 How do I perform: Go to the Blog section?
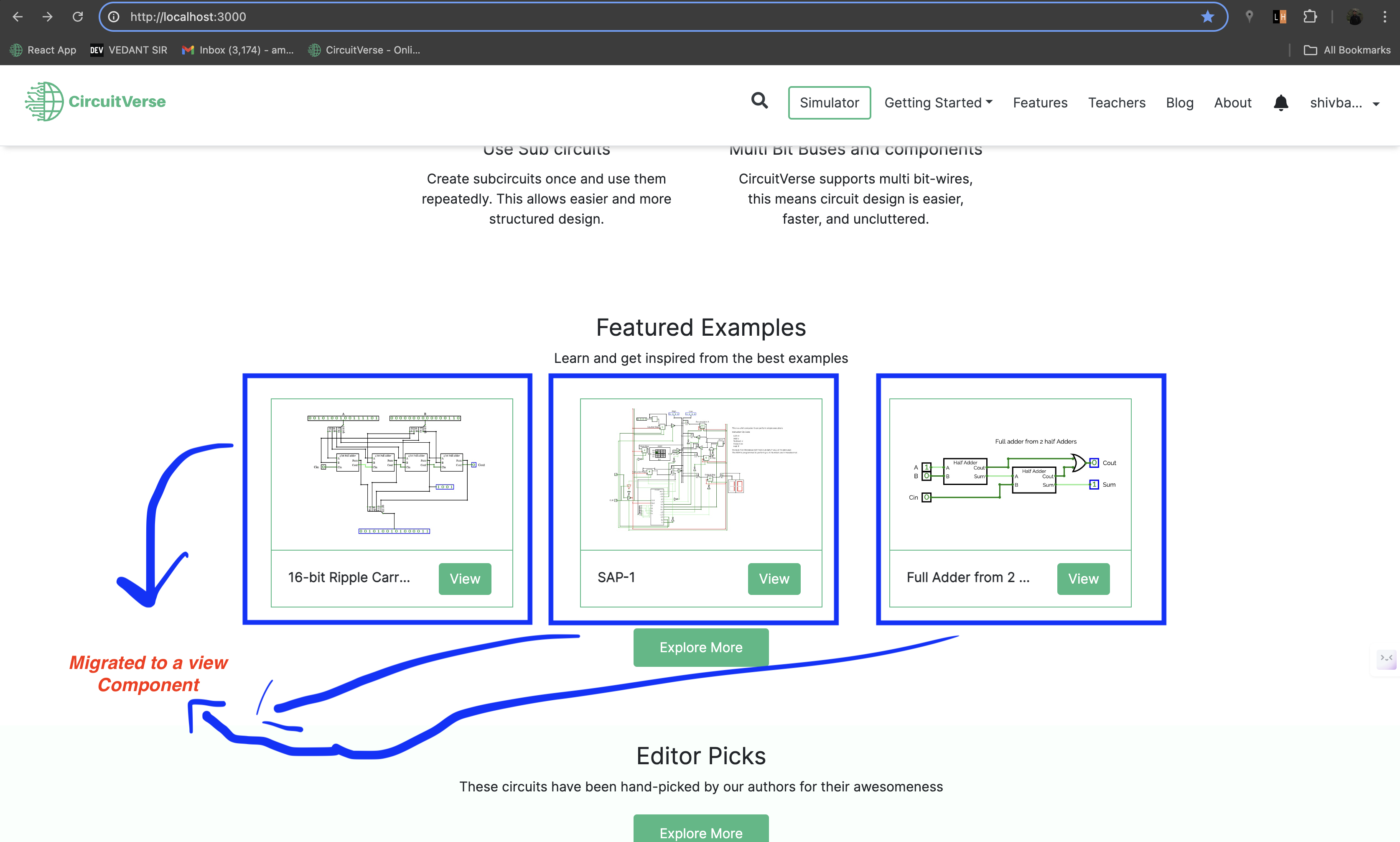point(1179,103)
